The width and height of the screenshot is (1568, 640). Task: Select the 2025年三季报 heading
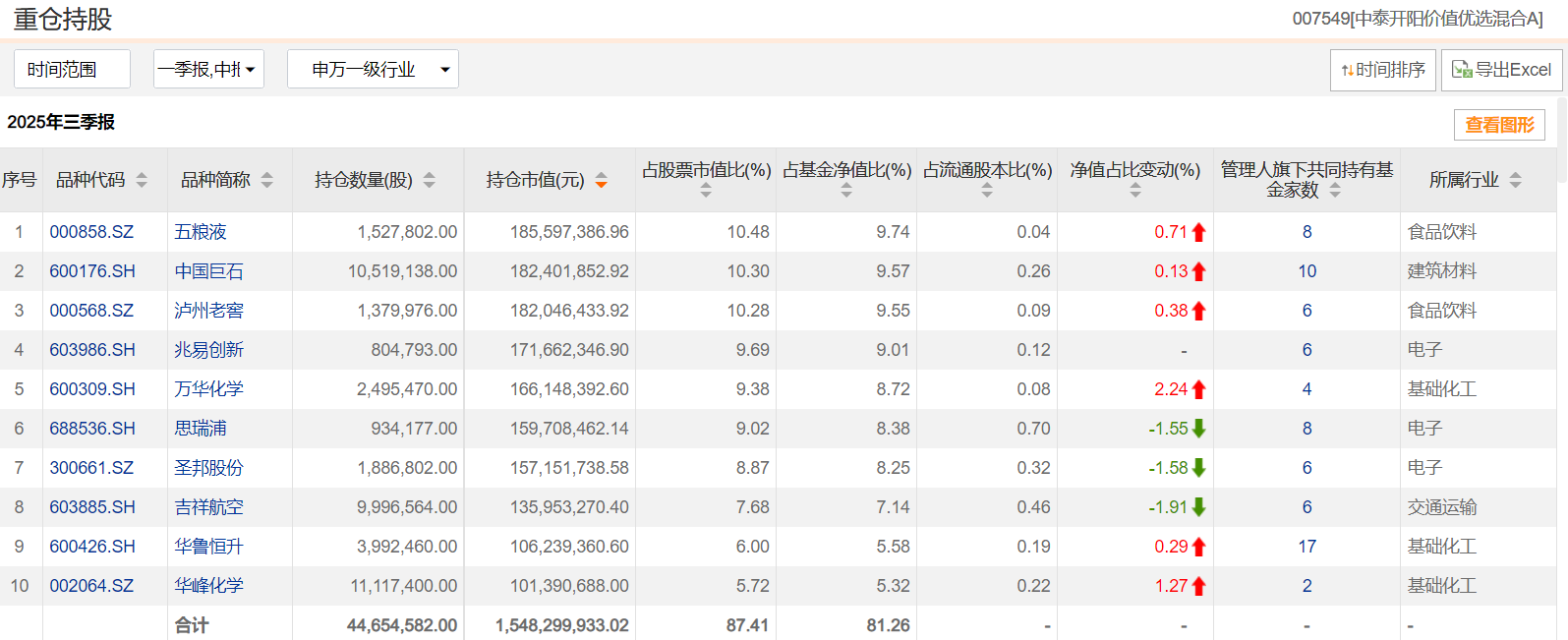point(61,122)
